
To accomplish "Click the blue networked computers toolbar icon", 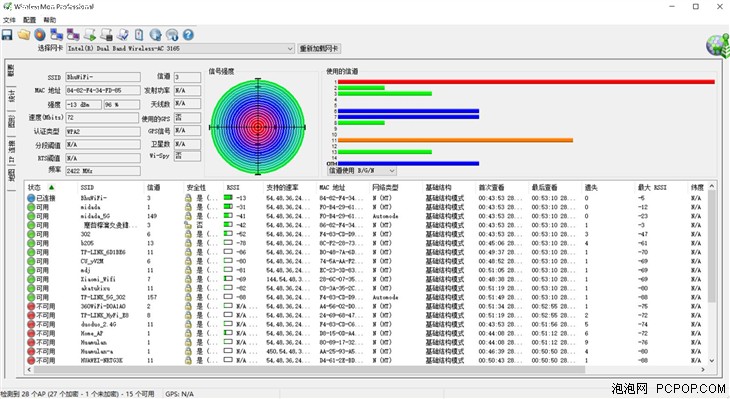I will click(57, 34).
